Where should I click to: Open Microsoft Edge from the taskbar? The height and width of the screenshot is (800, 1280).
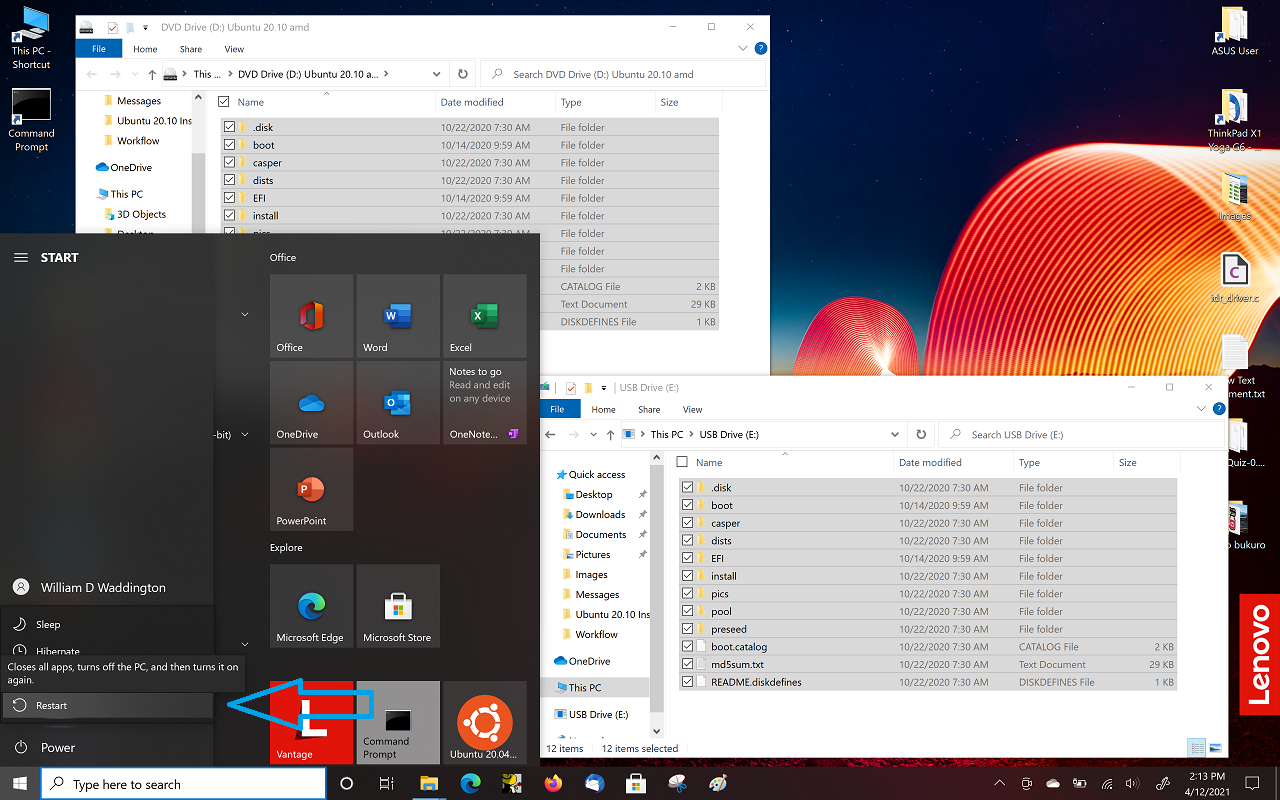471,783
